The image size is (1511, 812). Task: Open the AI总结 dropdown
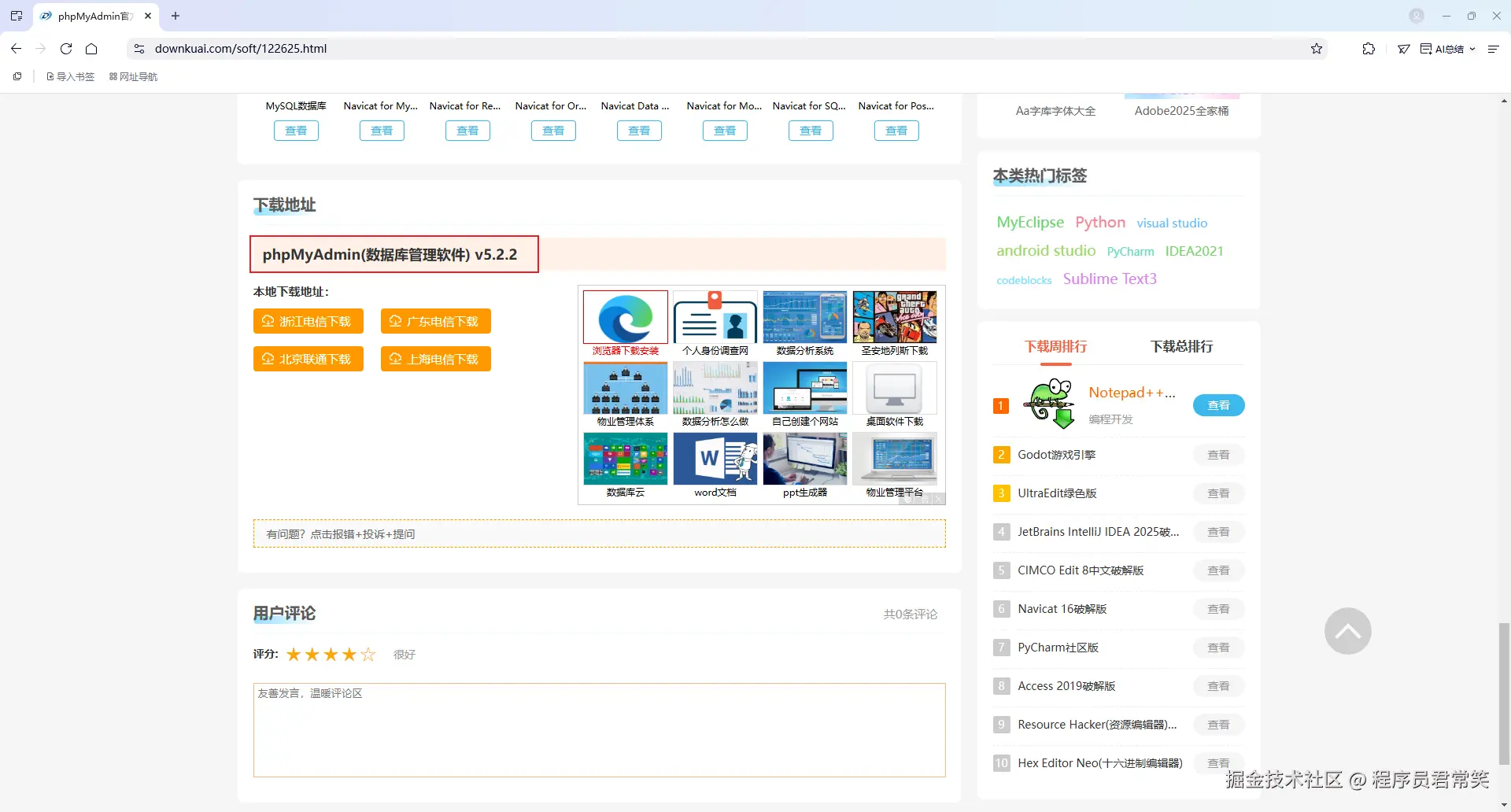[x=1448, y=49]
